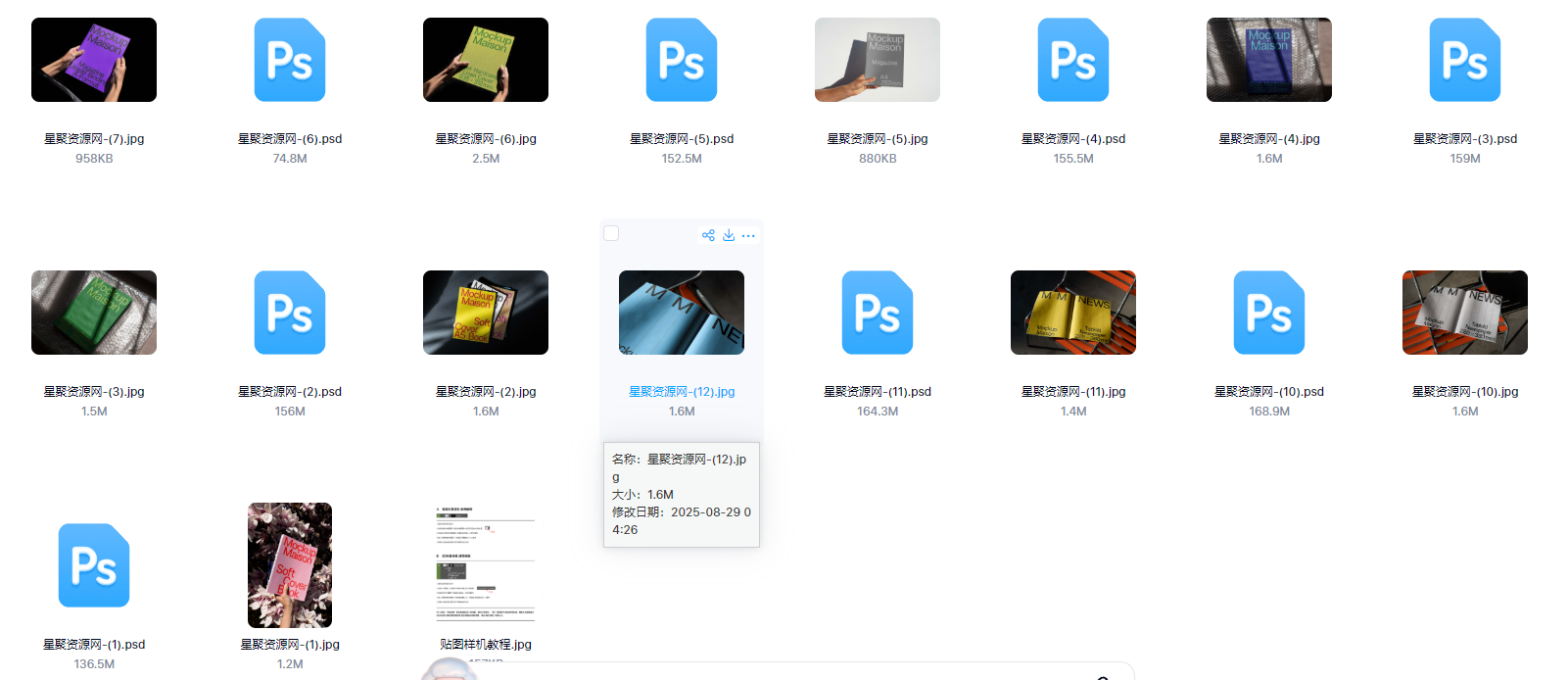Screen dimensions: 1568x680
Task: Select file name 星聚资源网-(10).psd
Action: [1269, 392]
